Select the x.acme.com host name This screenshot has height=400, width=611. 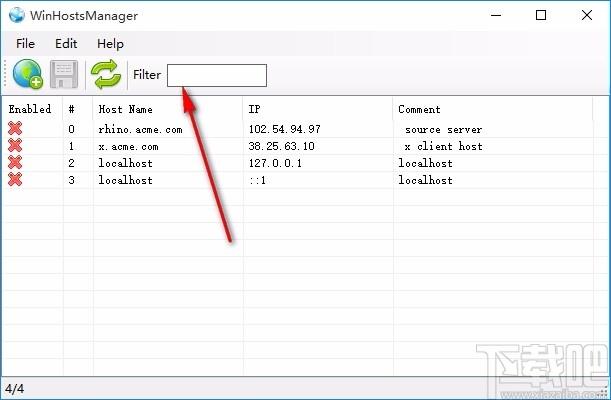click(x=129, y=146)
